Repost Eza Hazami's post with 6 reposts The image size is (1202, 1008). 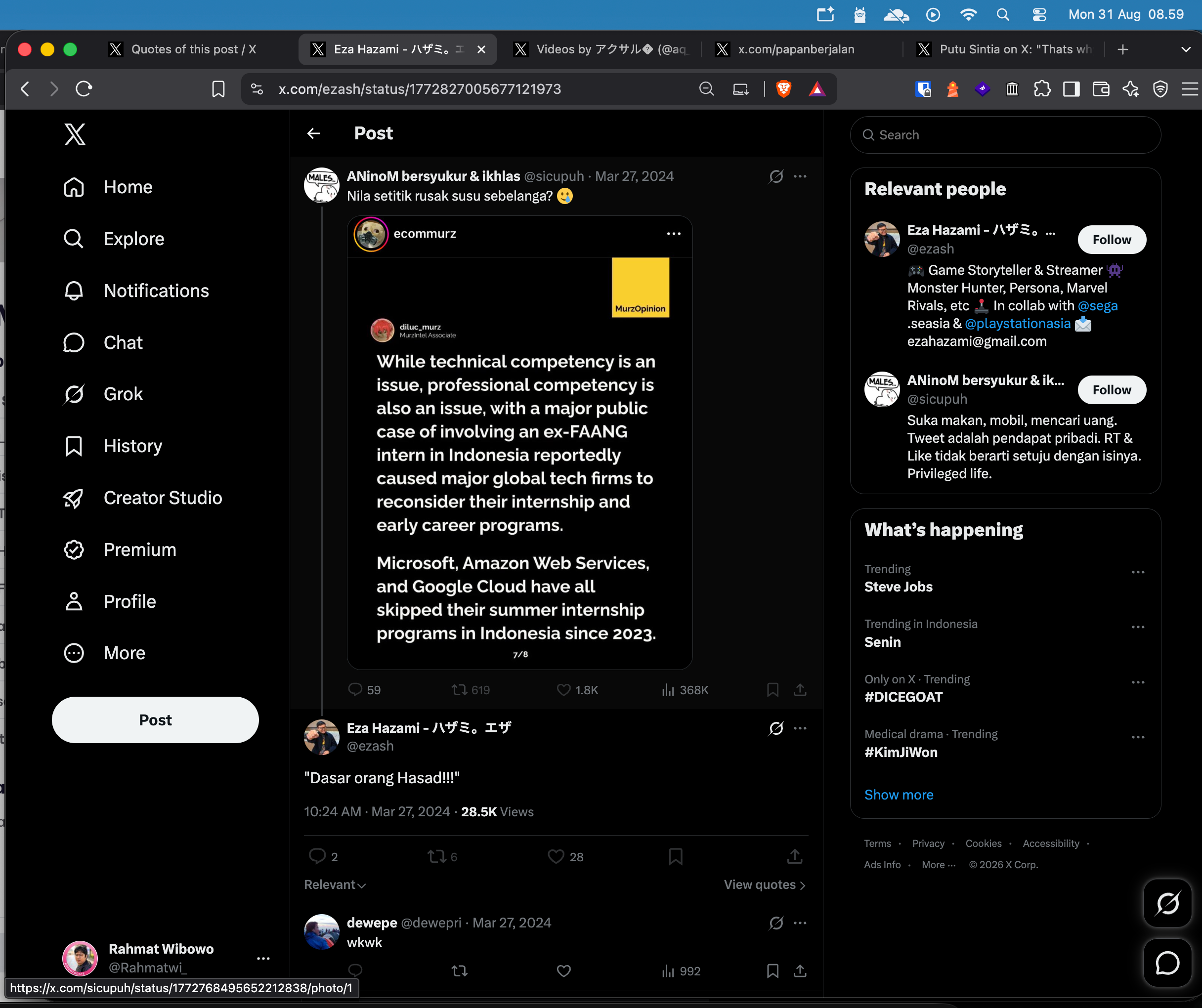click(x=442, y=856)
